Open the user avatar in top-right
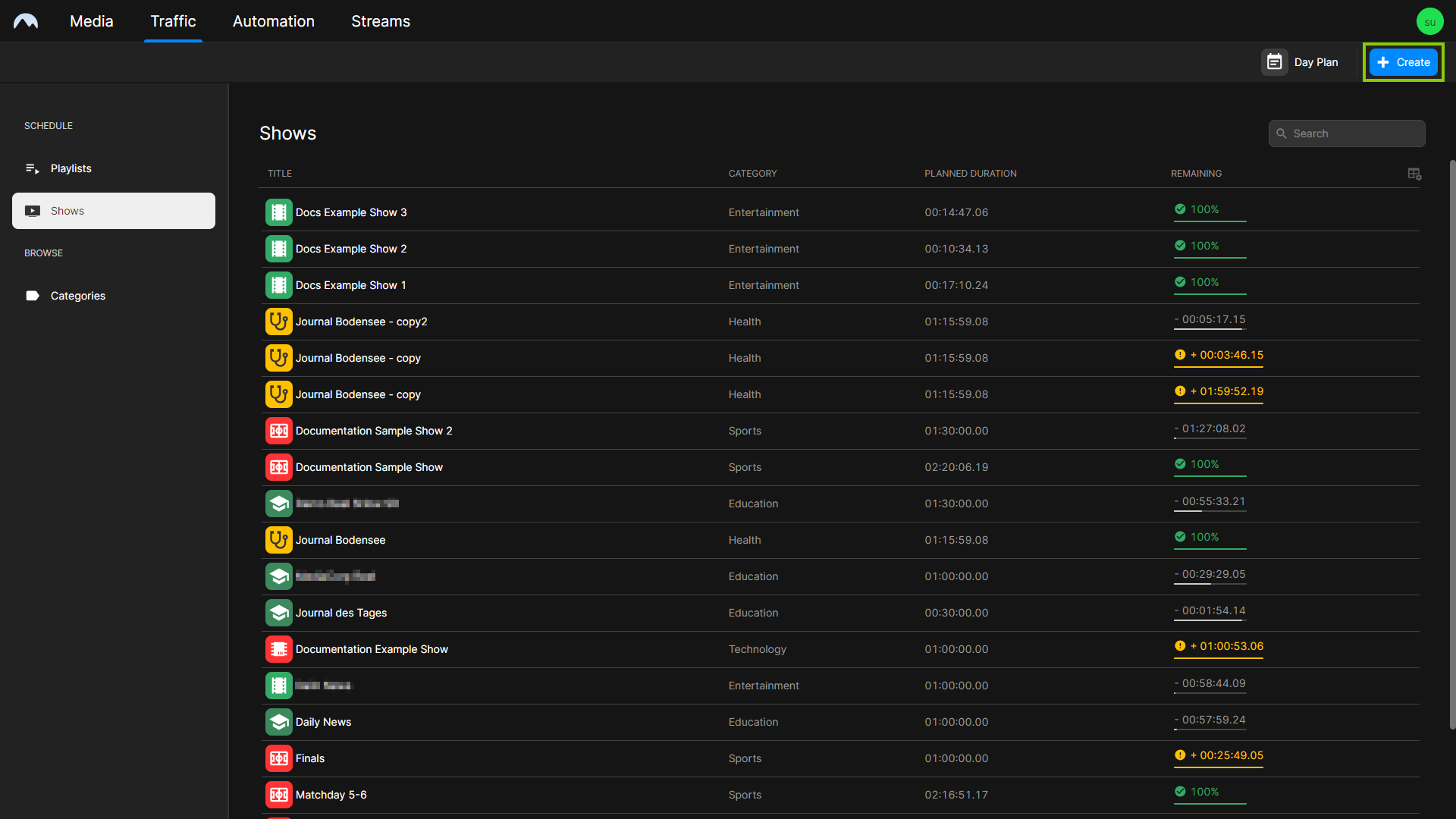 (1429, 21)
